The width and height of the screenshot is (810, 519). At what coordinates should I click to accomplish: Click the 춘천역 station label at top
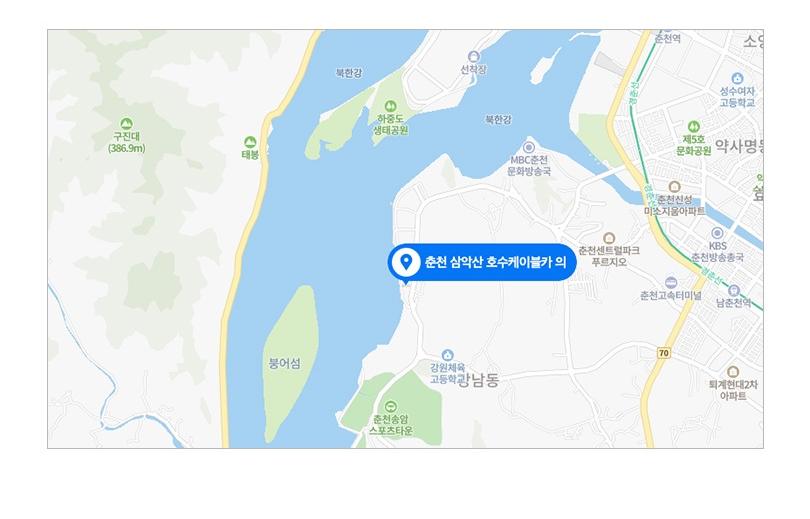click(x=667, y=38)
